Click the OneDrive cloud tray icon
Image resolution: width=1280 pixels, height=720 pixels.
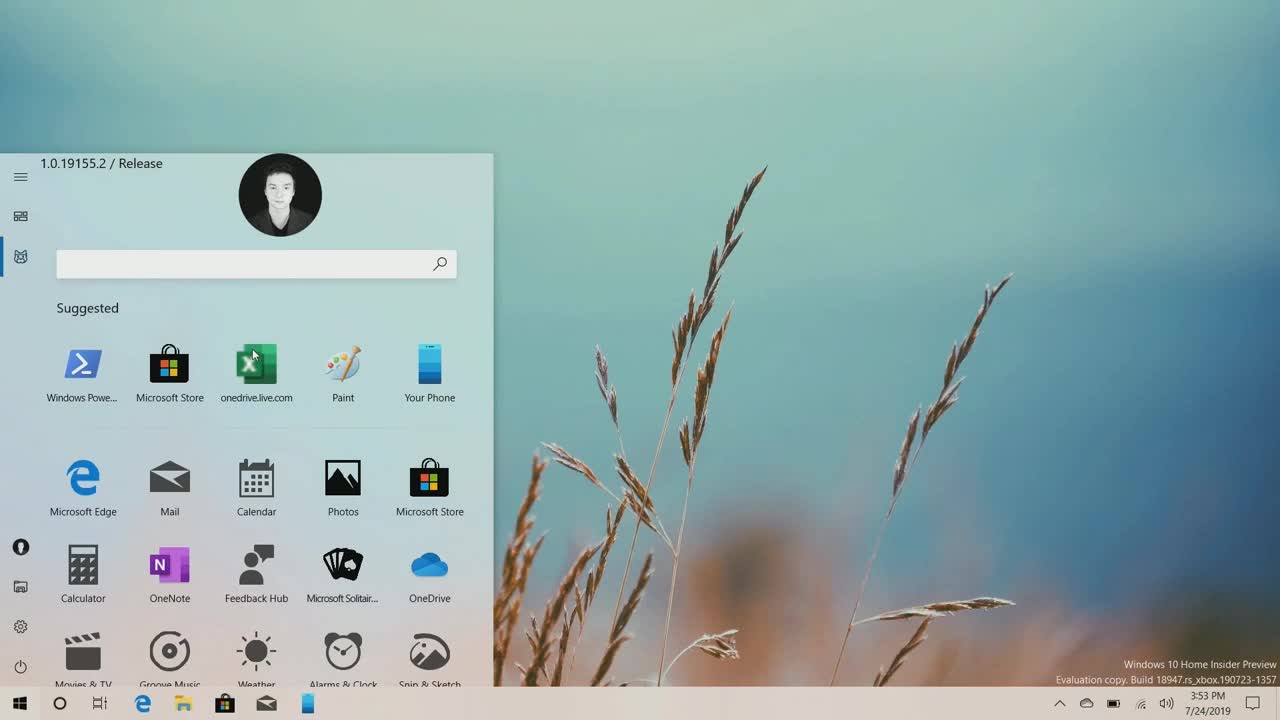(x=1086, y=704)
